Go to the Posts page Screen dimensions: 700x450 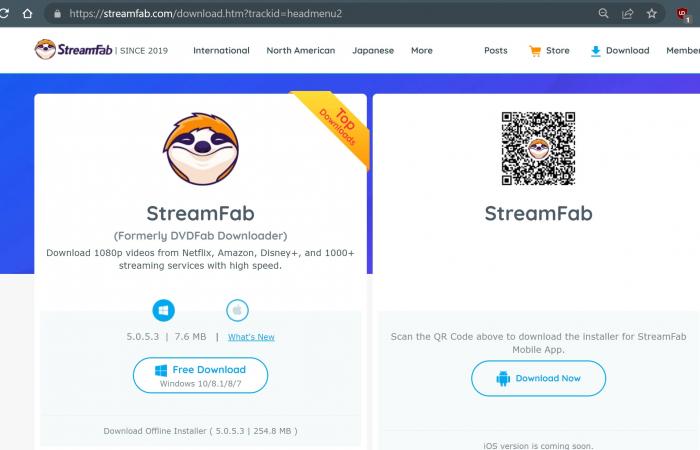click(496, 50)
